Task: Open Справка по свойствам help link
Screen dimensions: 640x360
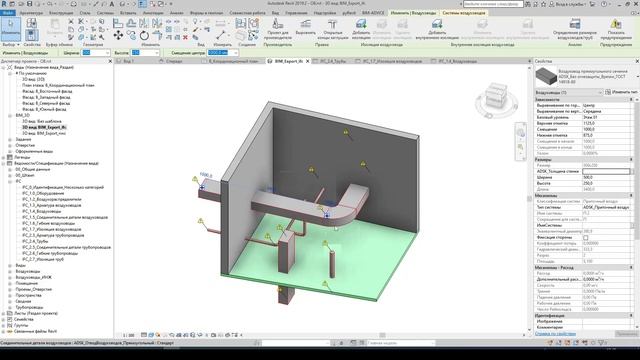Action: coord(555,333)
